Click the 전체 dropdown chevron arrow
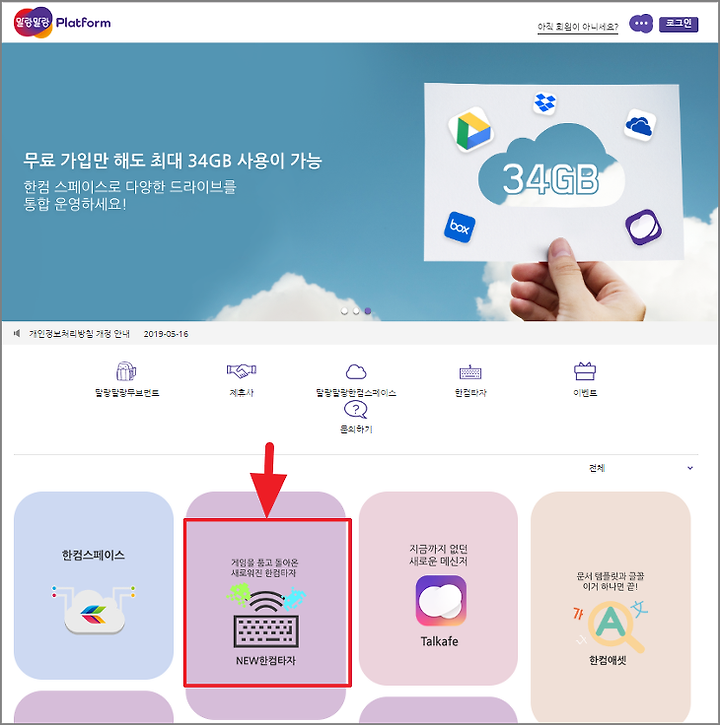The height and width of the screenshot is (725, 720). click(690, 468)
